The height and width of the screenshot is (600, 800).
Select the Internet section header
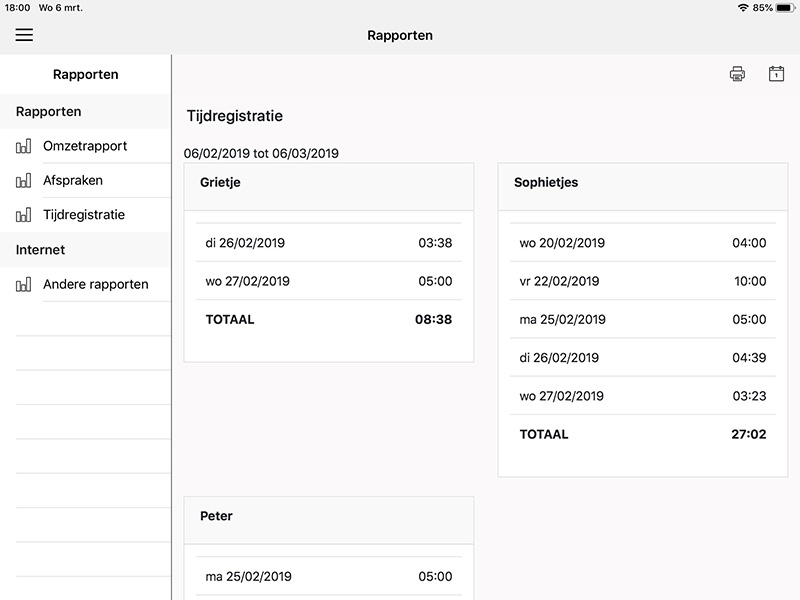(x=85, y=249)
